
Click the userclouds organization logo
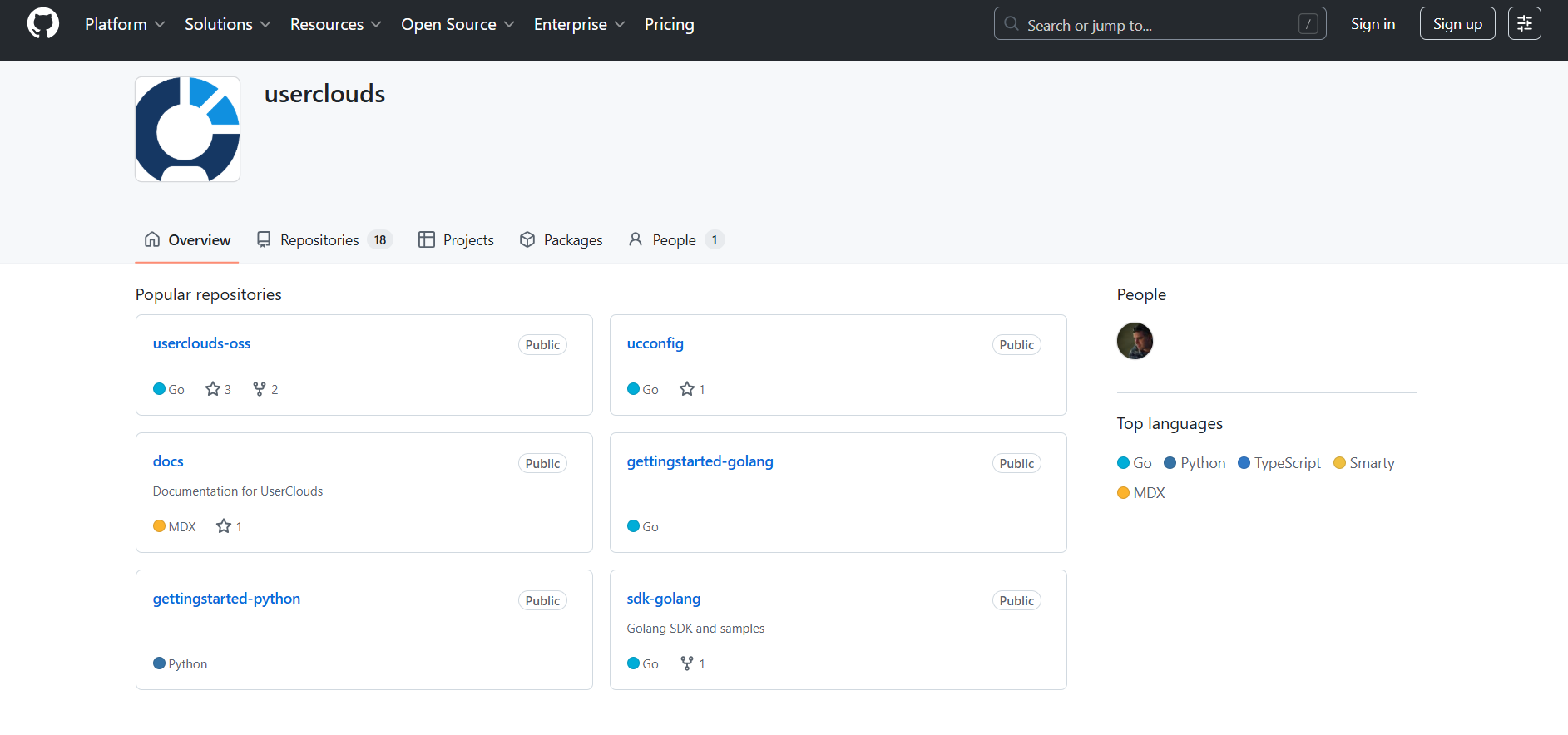click(x=188, y=130)
